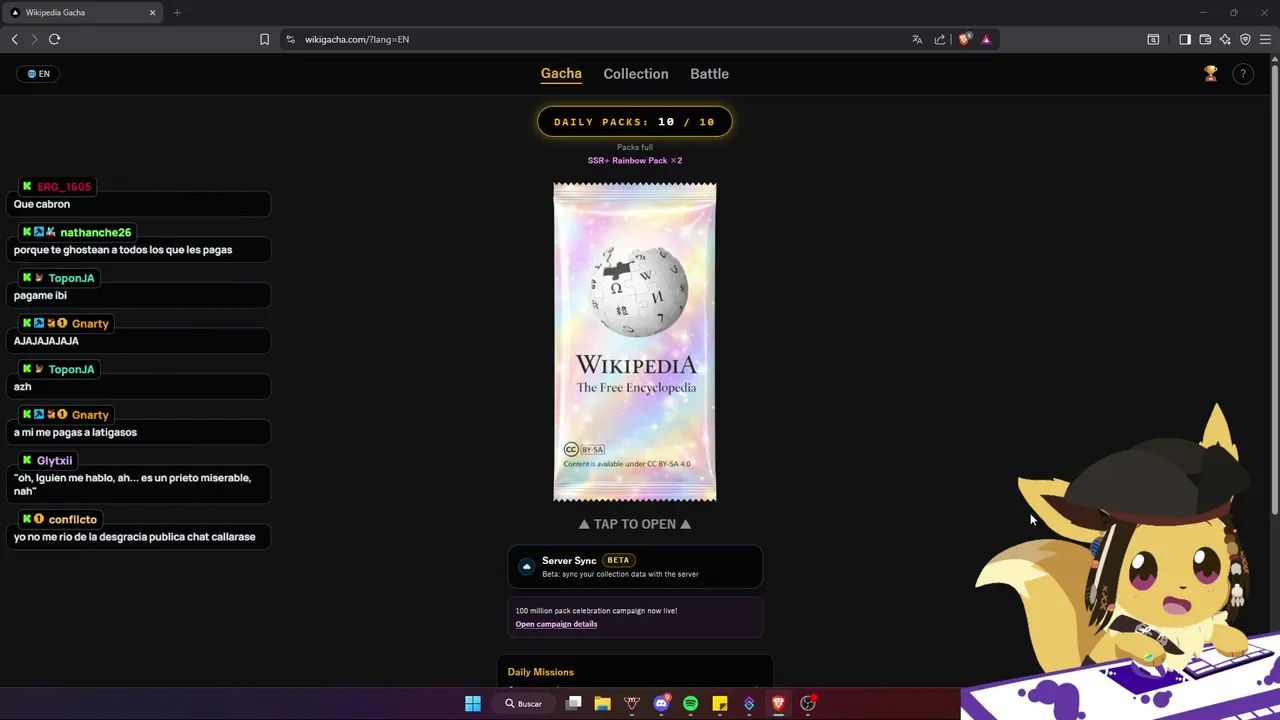Open OBS Studio from the taskbar
Viewport: 1280px width, 720px height.
808,703
